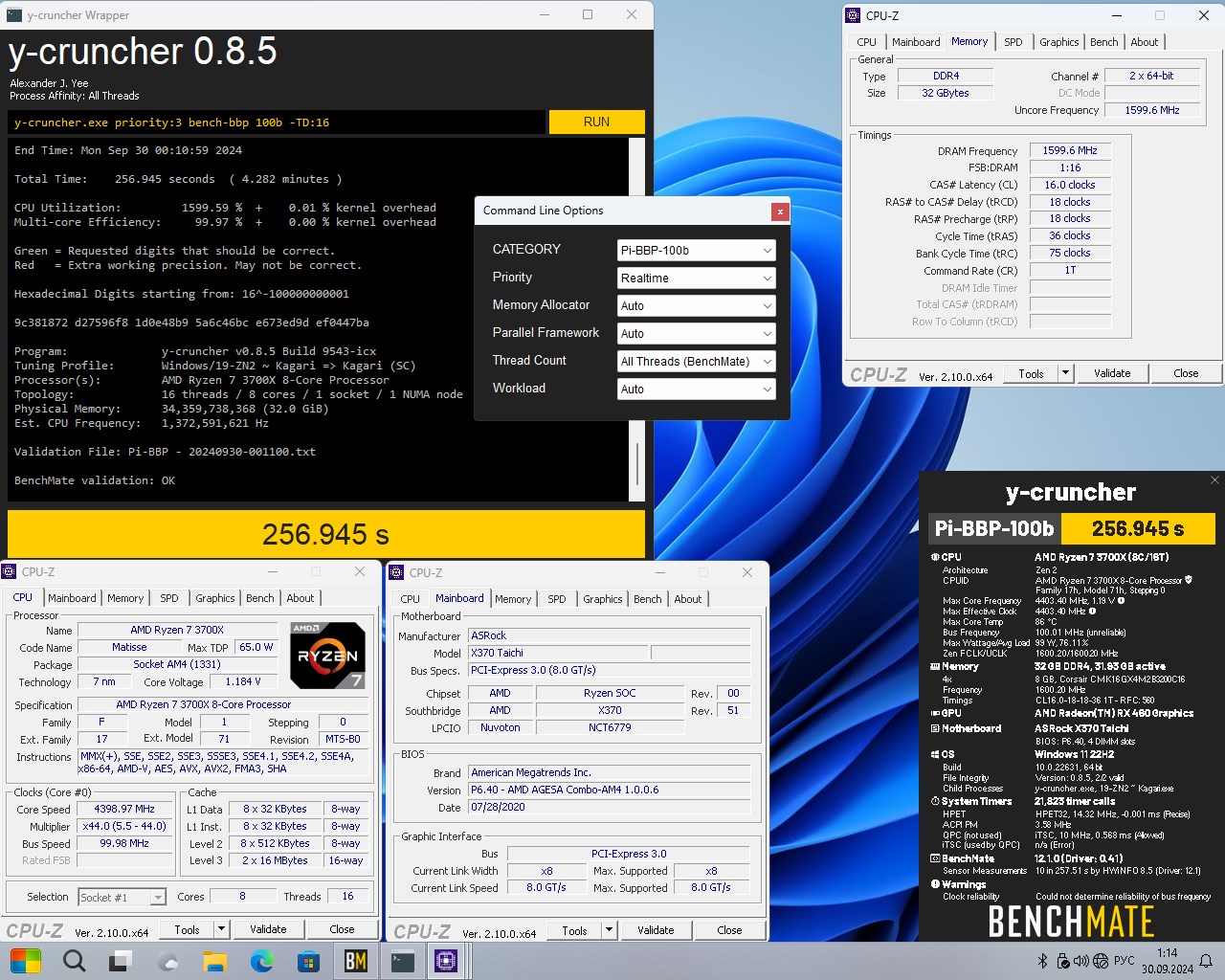Click the shield icon beside CPUID

click(x=1189, y=580)
